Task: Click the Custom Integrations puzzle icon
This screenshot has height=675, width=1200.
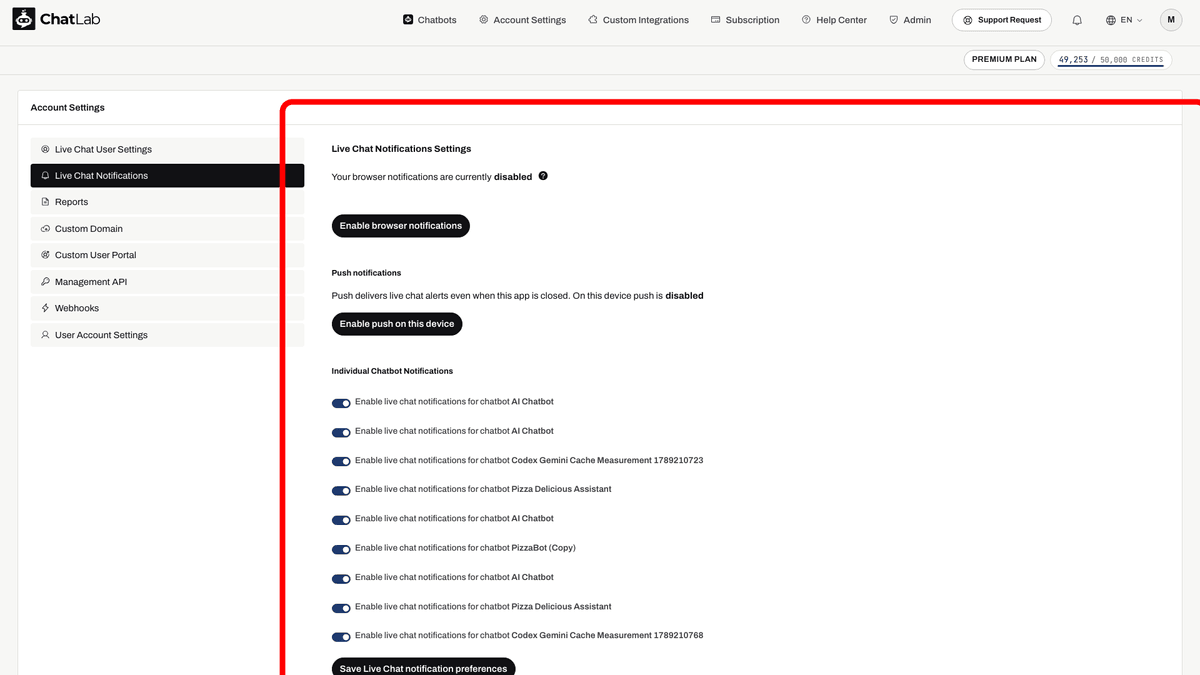Action: [x=593, y=19]
